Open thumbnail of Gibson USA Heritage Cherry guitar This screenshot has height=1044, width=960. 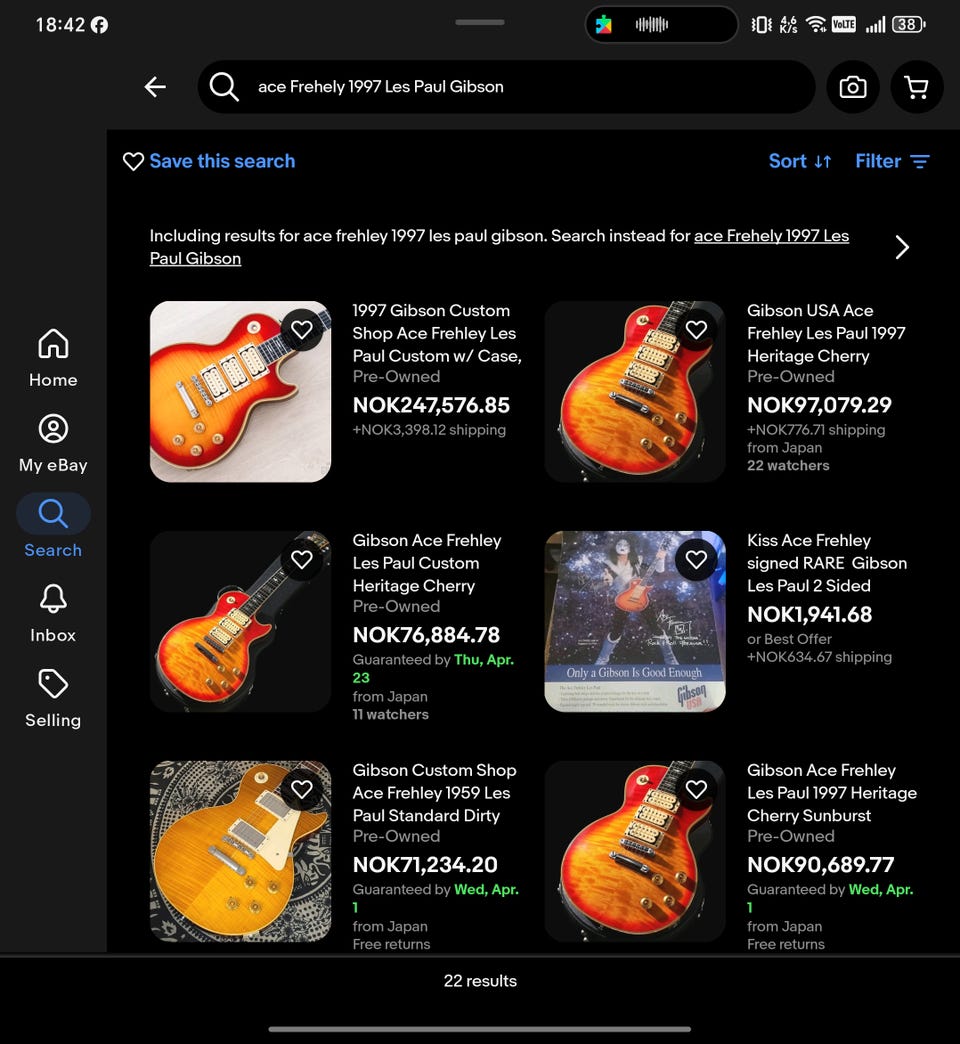tap(635, 392)
